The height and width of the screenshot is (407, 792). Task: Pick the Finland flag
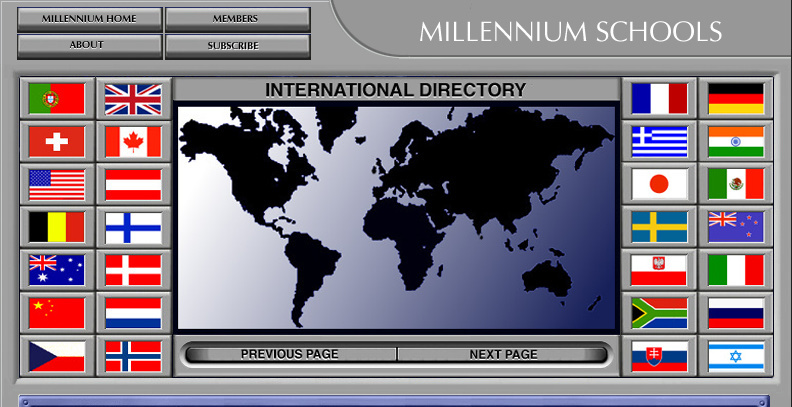[x=133, y=227]
